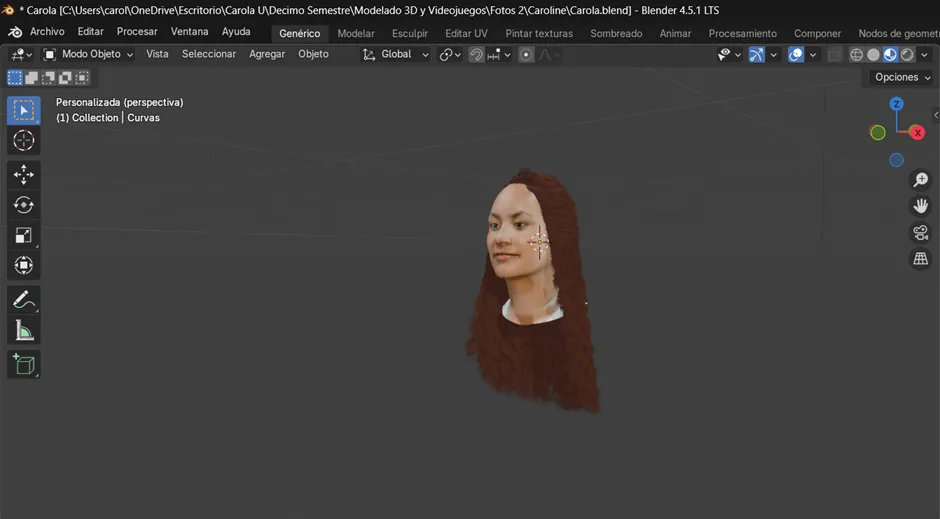The width and height of the screenshot is (940, 519).
Task: Click the pan hand viewport icon
Action: tap(920, 206)
